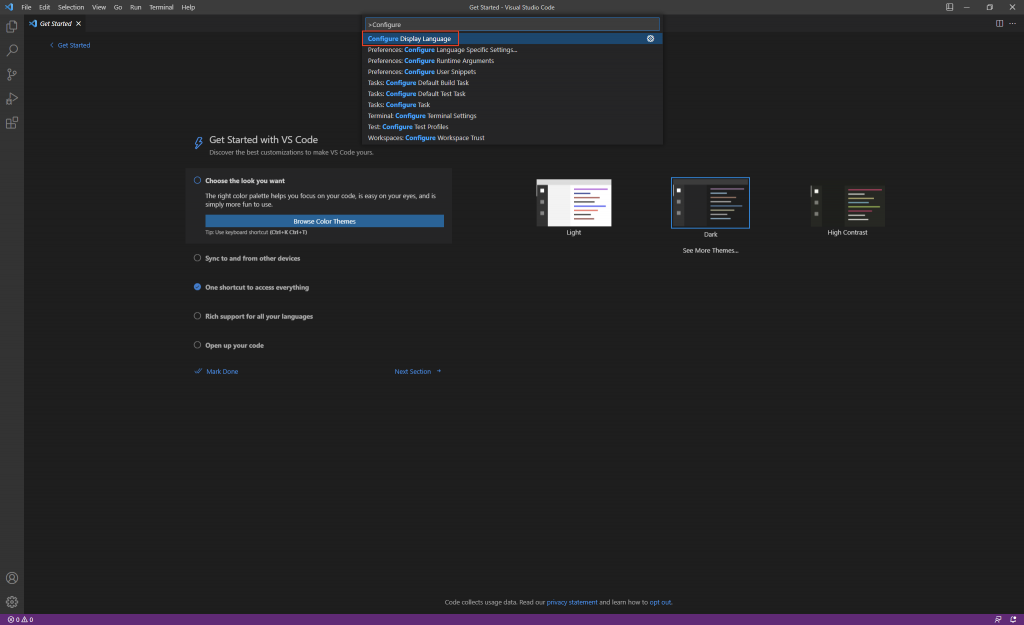Click See More Themes link
The height and width of the screenshot is (625, 1024).
710,251
